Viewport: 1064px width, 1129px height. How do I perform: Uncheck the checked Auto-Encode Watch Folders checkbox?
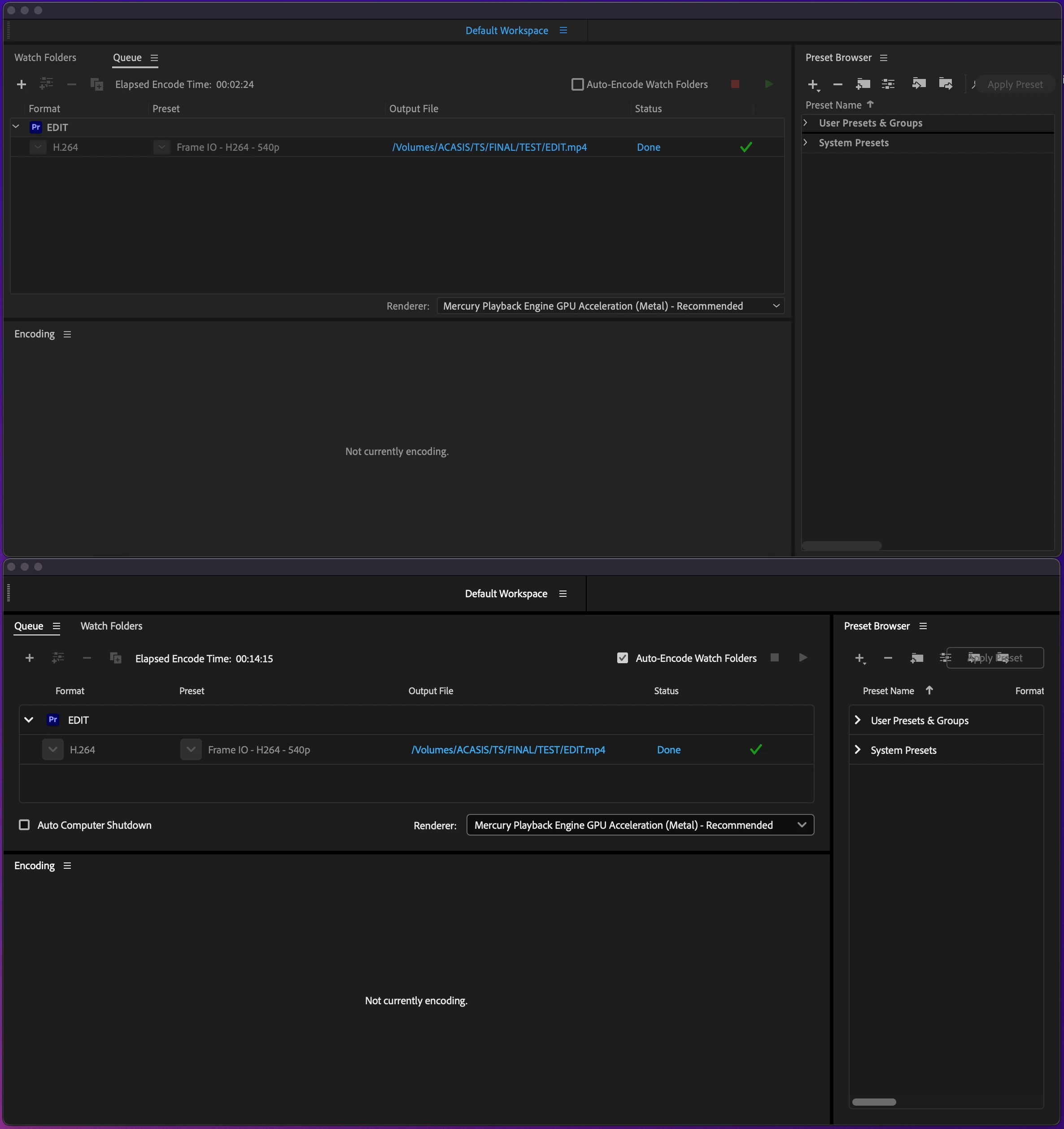pyautogui.click(x=622, y=658)
